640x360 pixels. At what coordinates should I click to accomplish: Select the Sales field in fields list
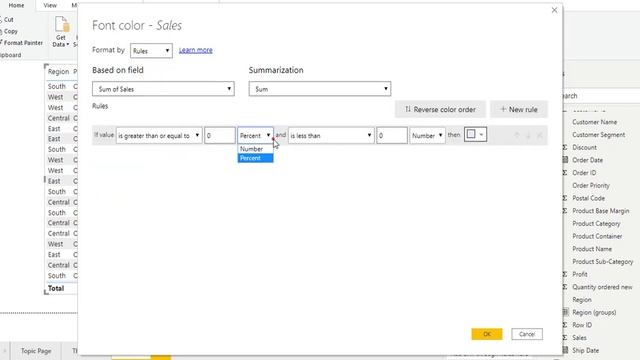(x=579, y=338)
